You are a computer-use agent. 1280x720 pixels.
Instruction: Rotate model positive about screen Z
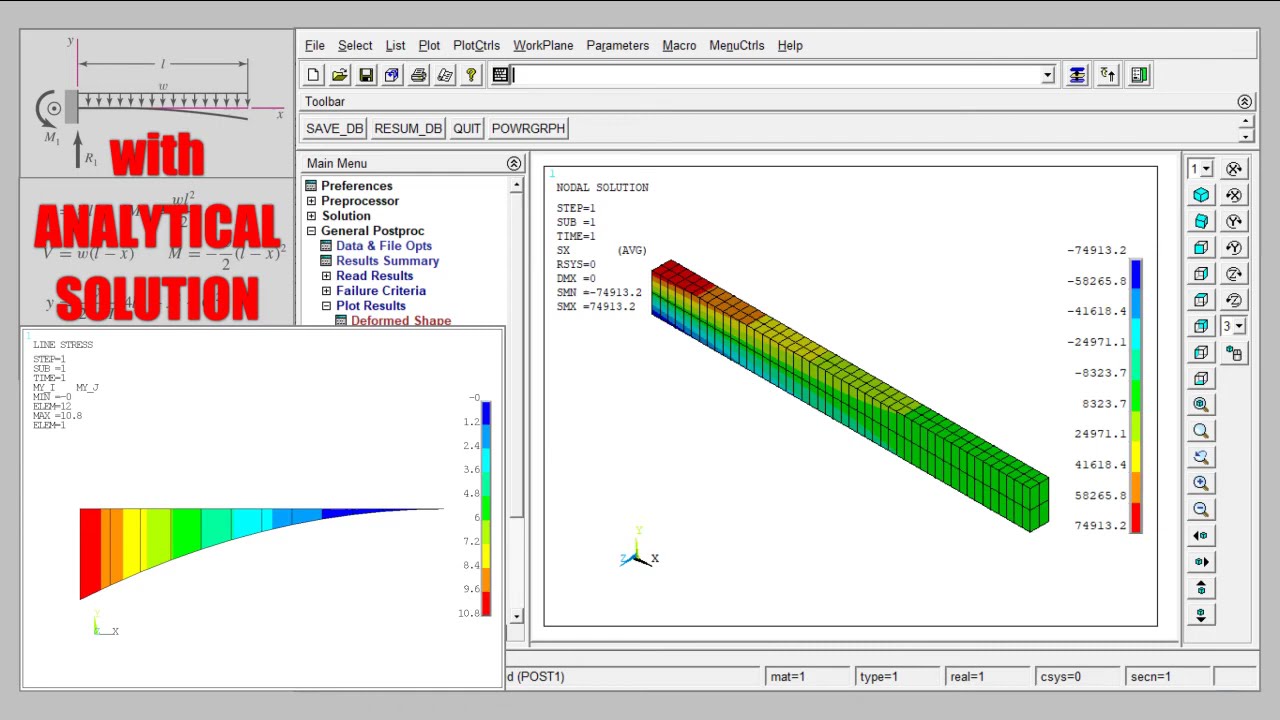pos(1234,274)
